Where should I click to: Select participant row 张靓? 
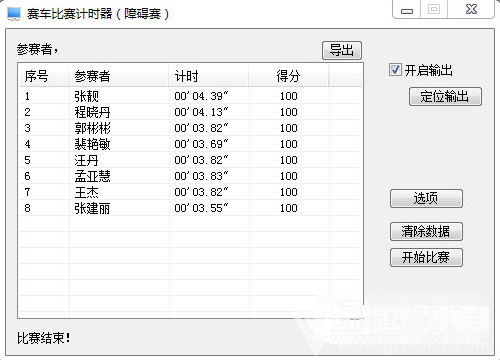click(190, 96)
